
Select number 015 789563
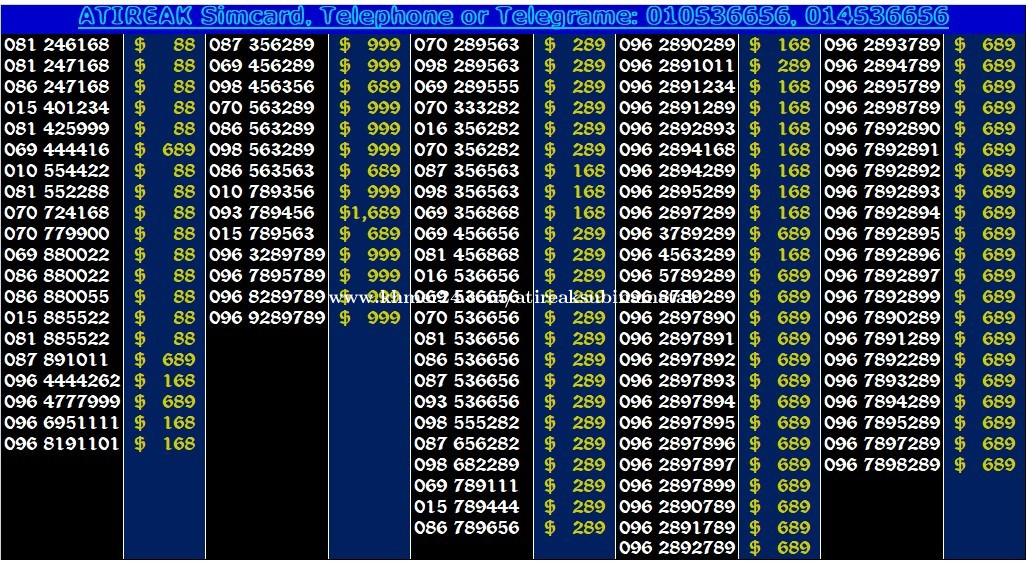click(x=262, y=234)
